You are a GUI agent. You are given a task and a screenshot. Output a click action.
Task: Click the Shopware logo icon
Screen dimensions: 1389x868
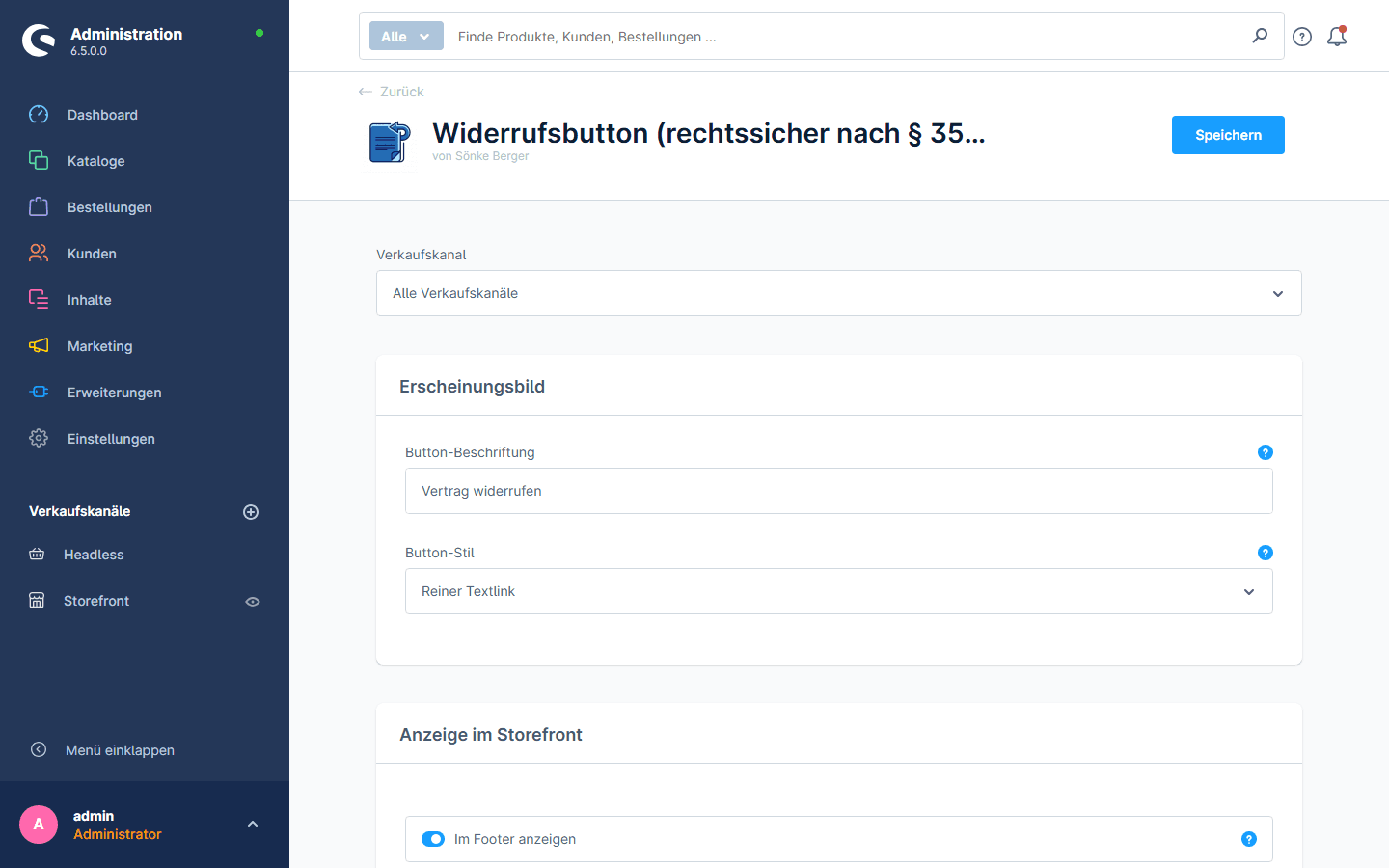[x=39, y=41]
